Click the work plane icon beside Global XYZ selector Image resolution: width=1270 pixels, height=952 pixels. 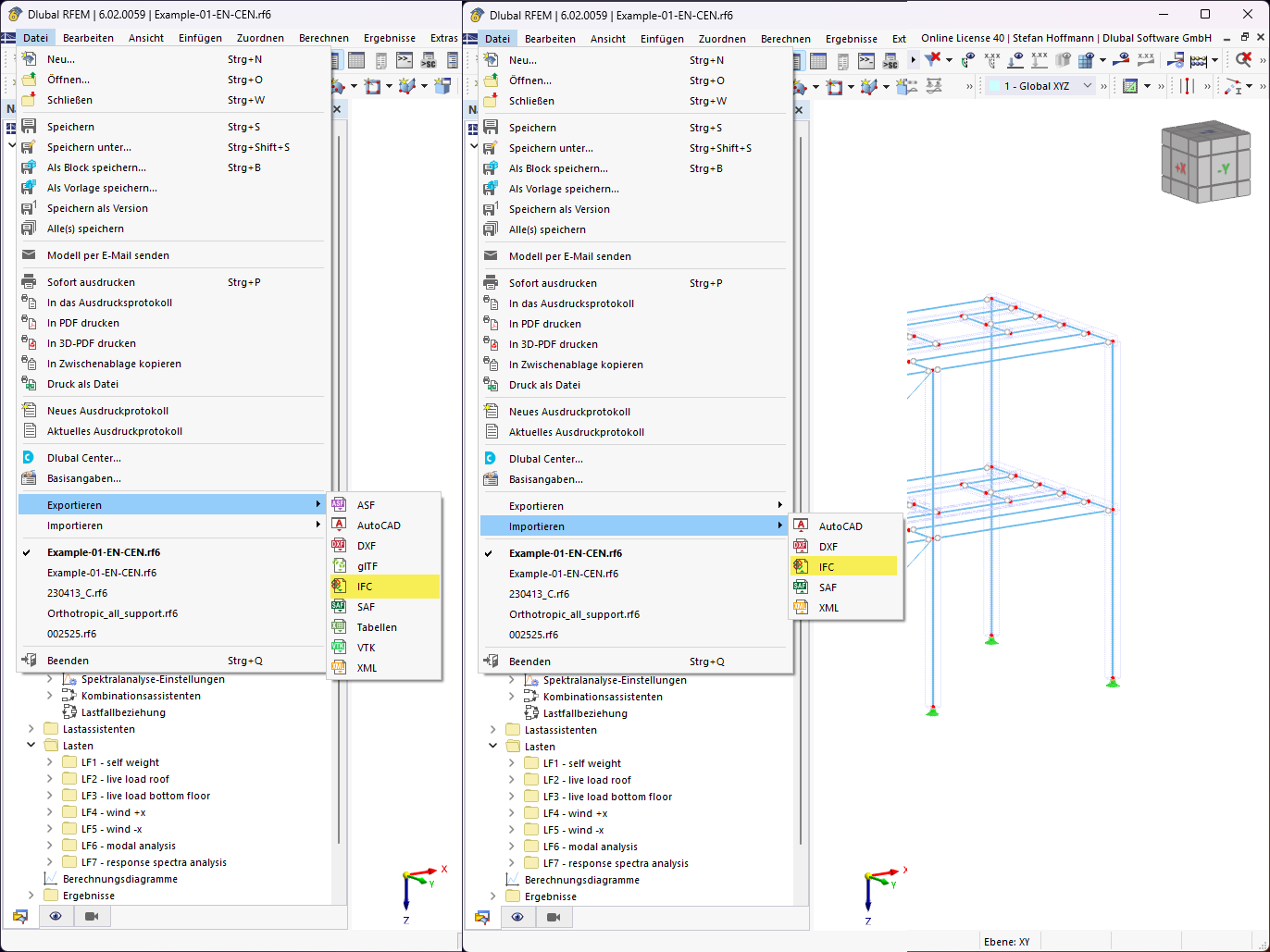pyautogui.click(x=1129, y=85)
